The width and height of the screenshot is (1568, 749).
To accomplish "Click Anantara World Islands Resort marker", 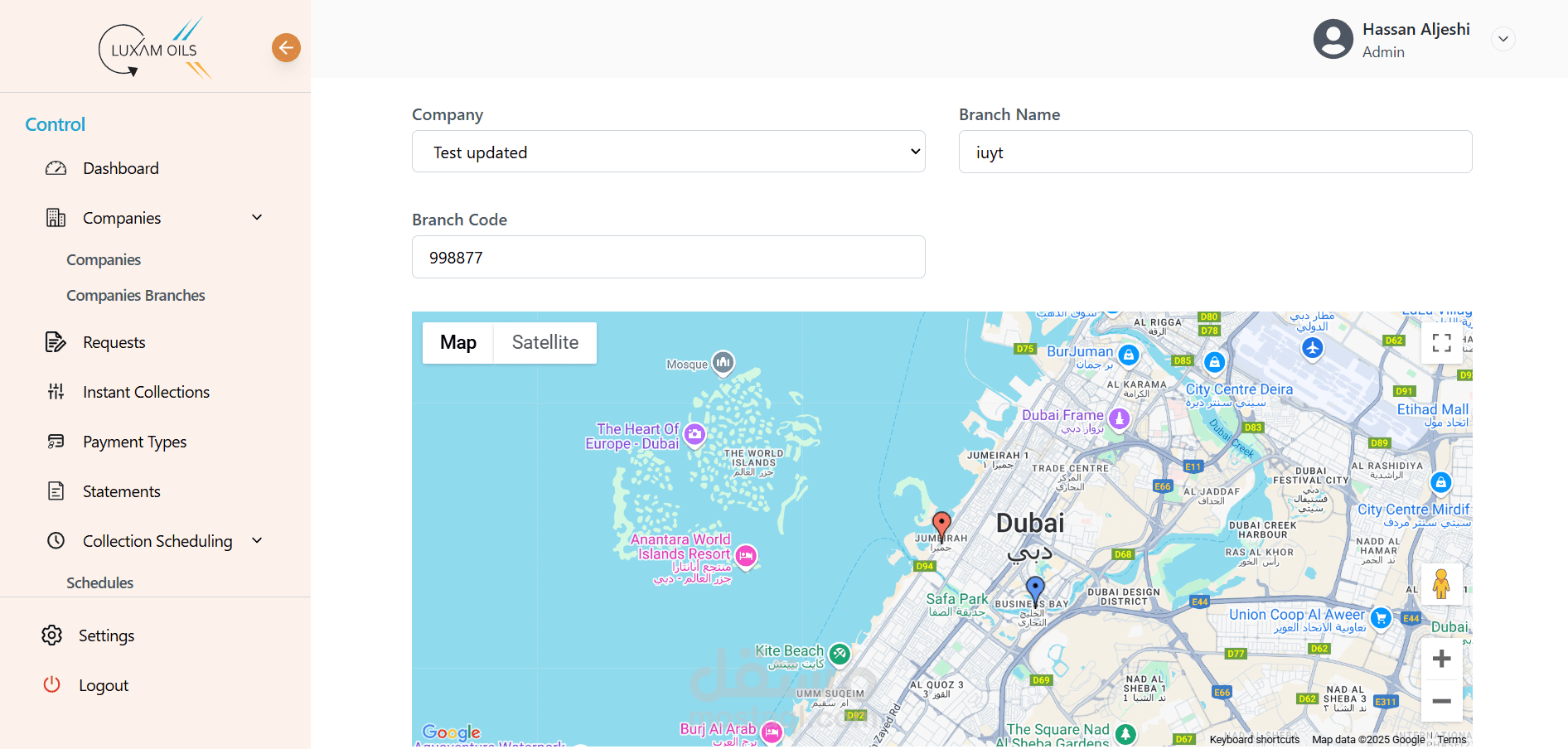I will point(746,556).
